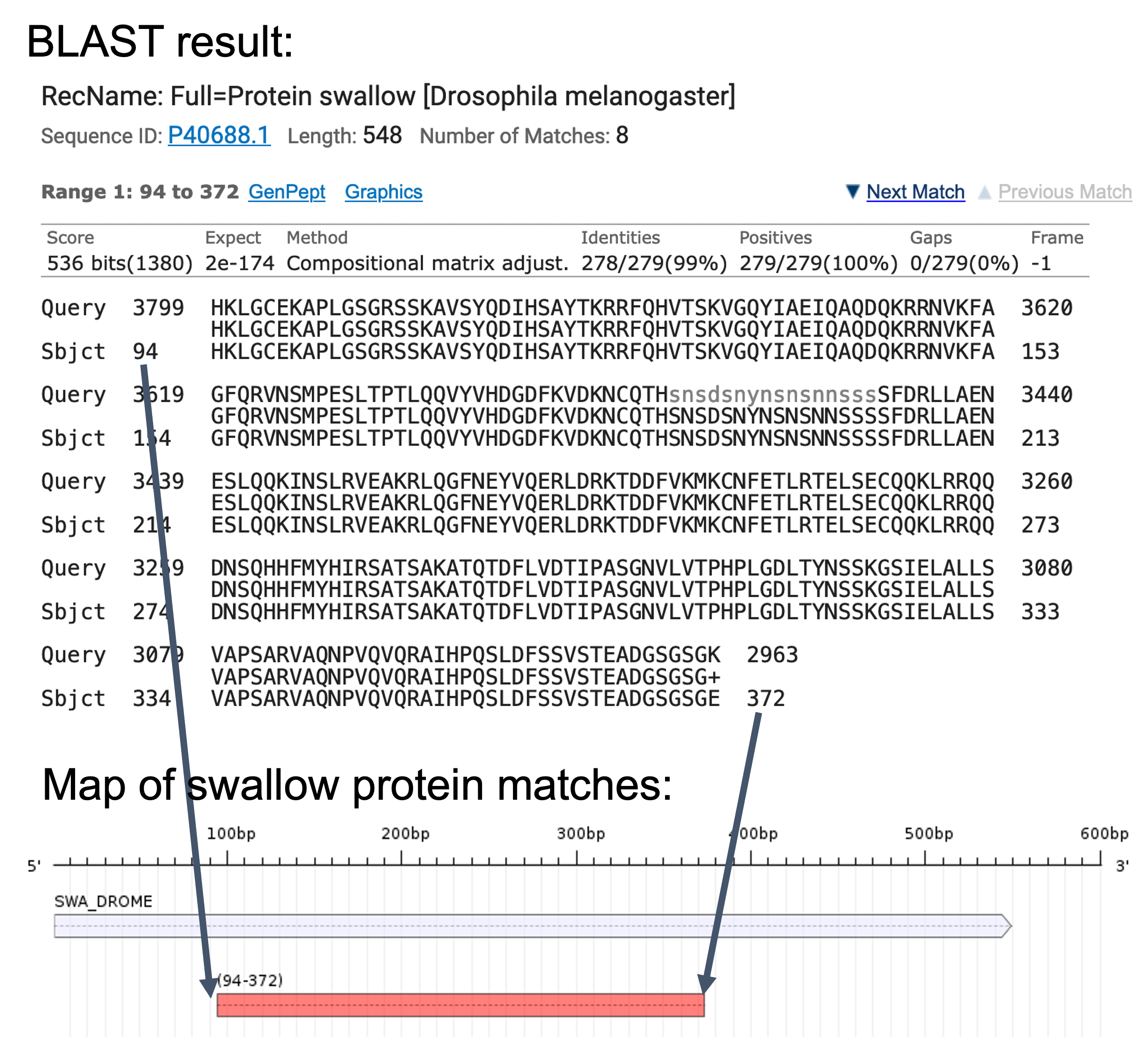The image size is (1148, 1037).
Task: Click the (94-372) match label
Action: click(x=251, y=980)
